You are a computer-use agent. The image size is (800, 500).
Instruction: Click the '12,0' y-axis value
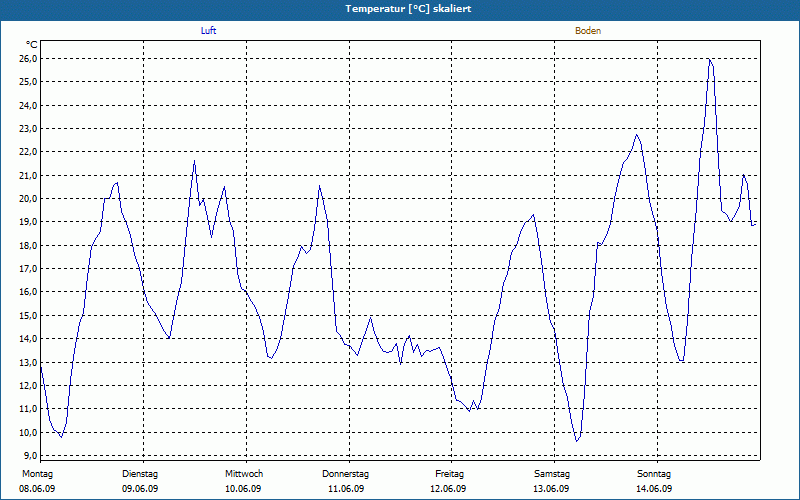[28, 386]
